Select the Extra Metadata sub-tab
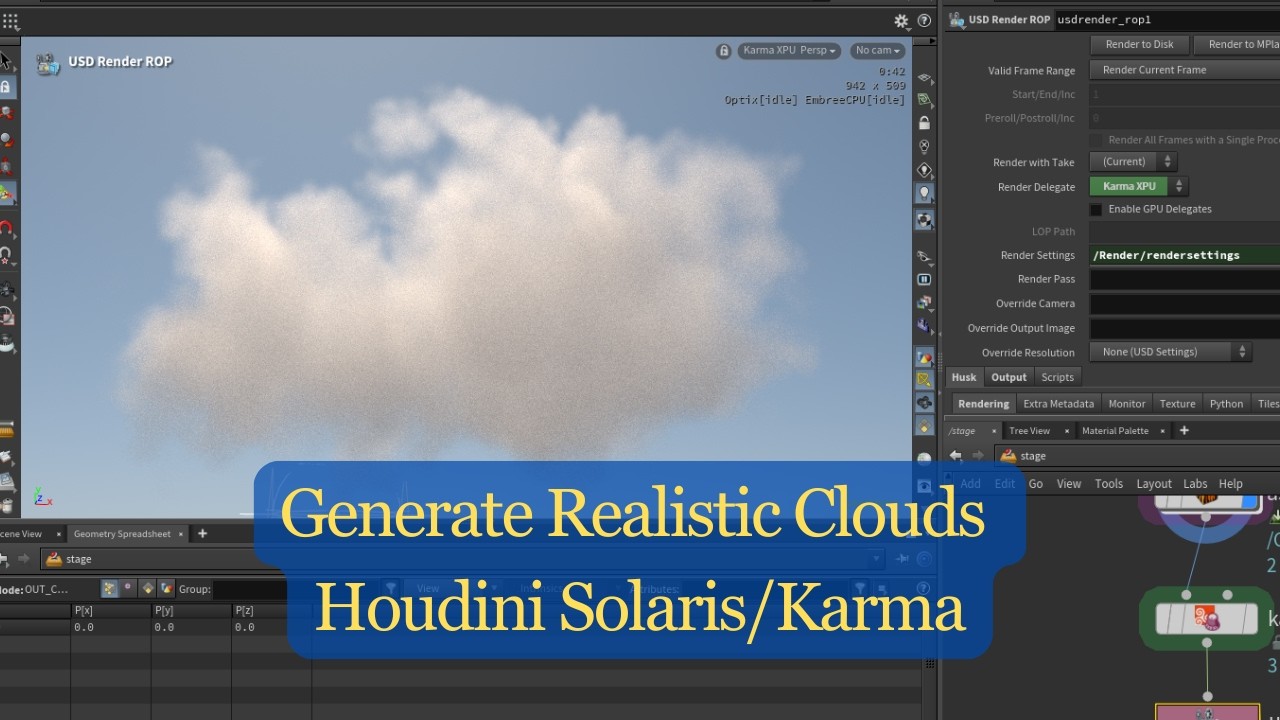1280x720 pixels. [x=1058, y=404]
